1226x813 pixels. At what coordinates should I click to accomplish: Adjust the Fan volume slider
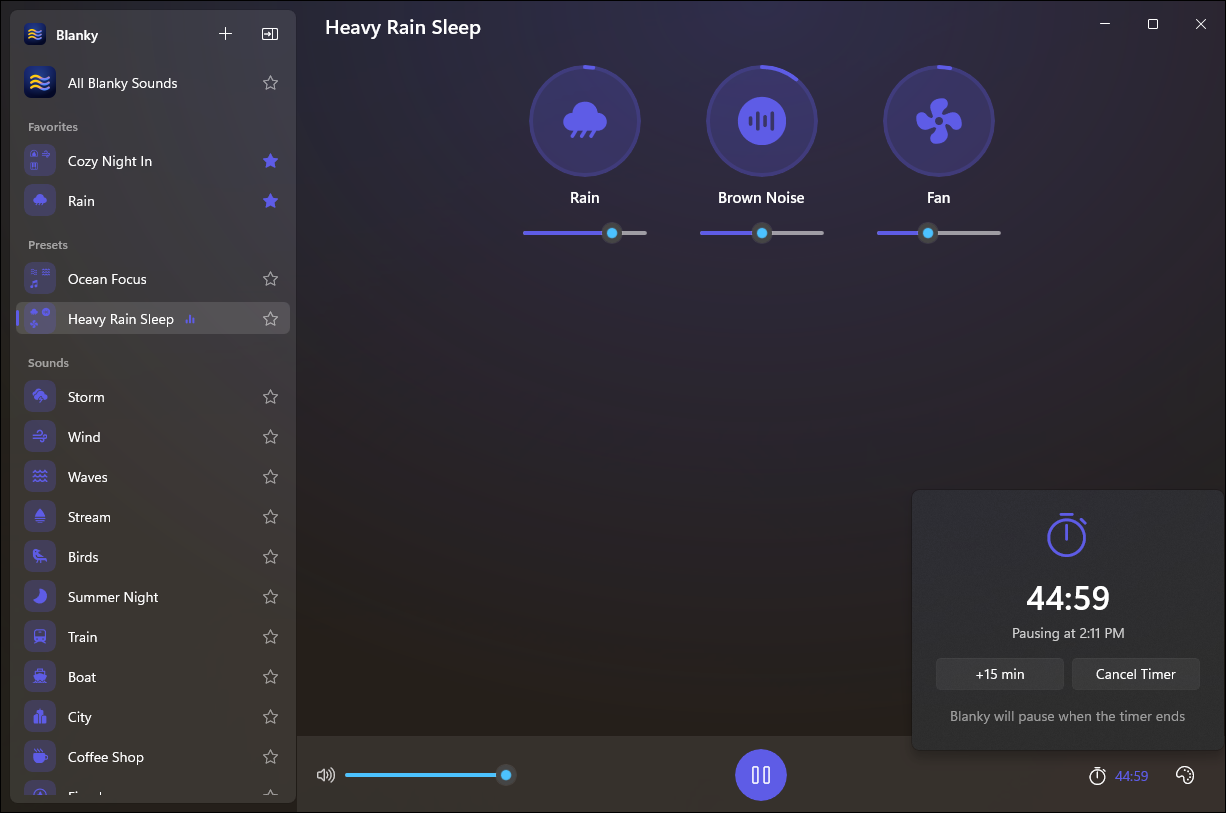coord(939,233)
